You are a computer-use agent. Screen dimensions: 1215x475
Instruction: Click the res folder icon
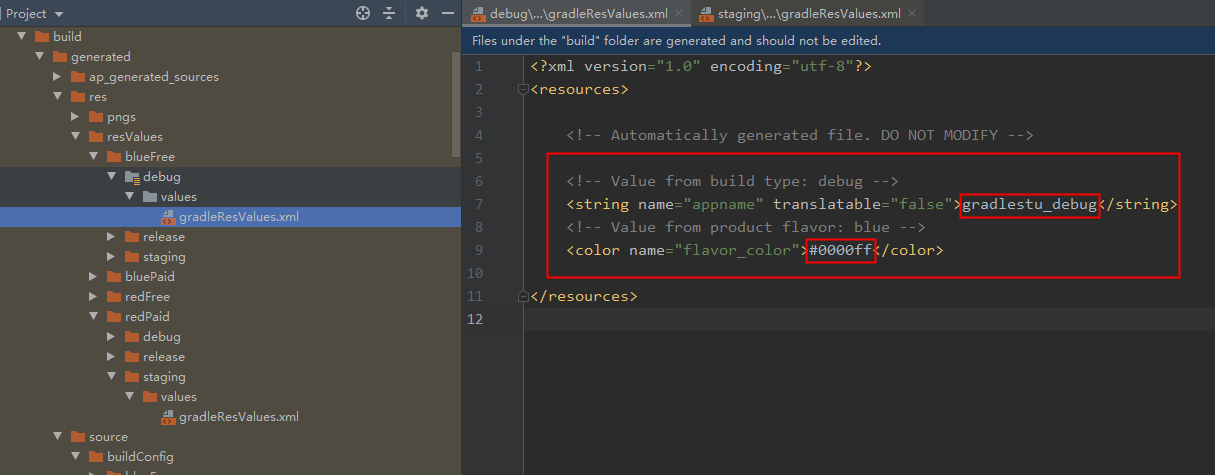pyautogui.click(x=78, y=97)
